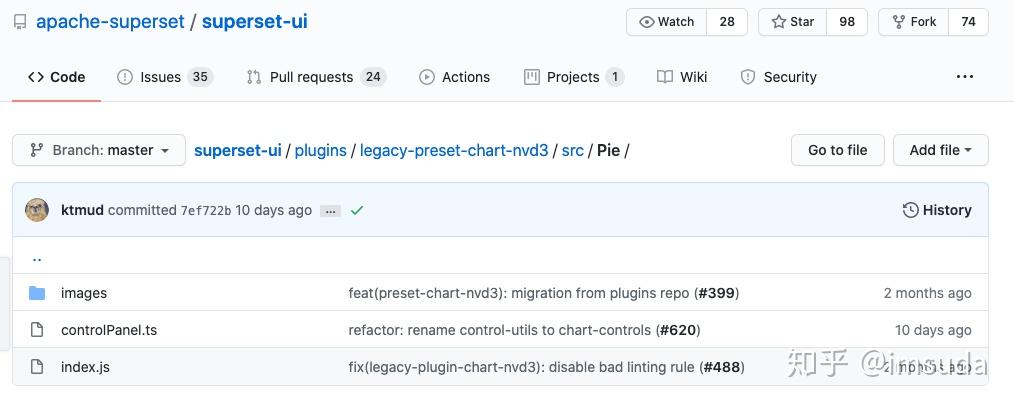Click the Go to file button
1014x405 pixels.
837,150
